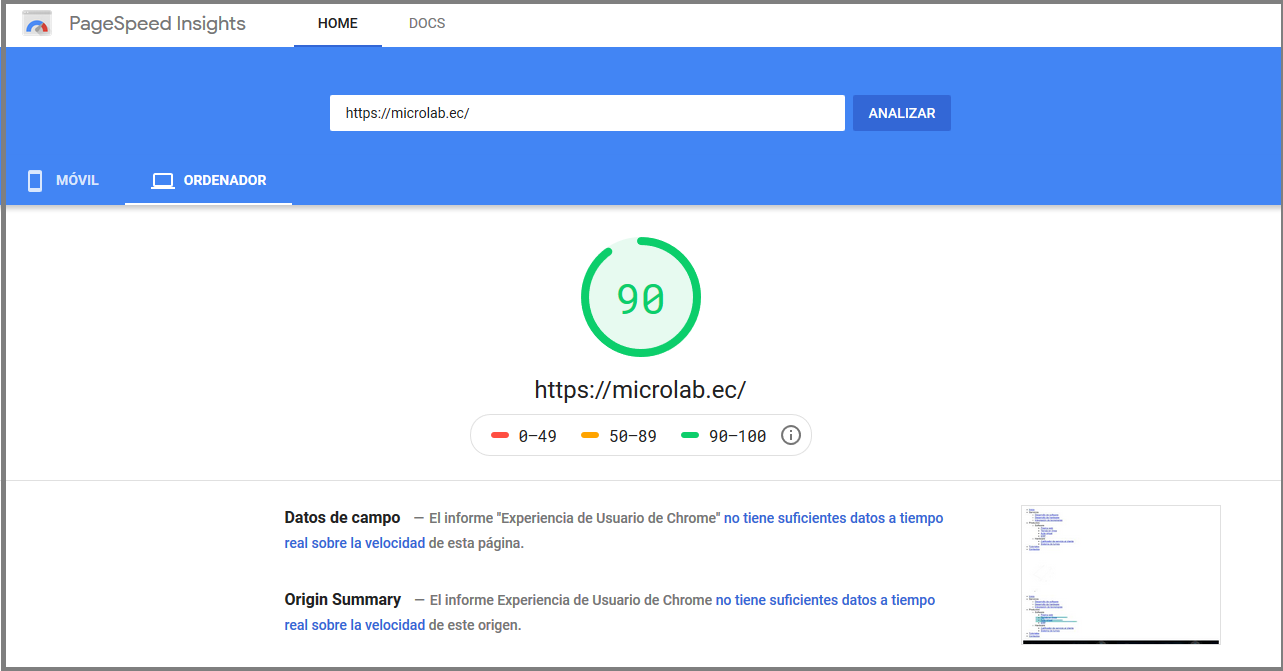Click the ANALIZAR button

902,113
